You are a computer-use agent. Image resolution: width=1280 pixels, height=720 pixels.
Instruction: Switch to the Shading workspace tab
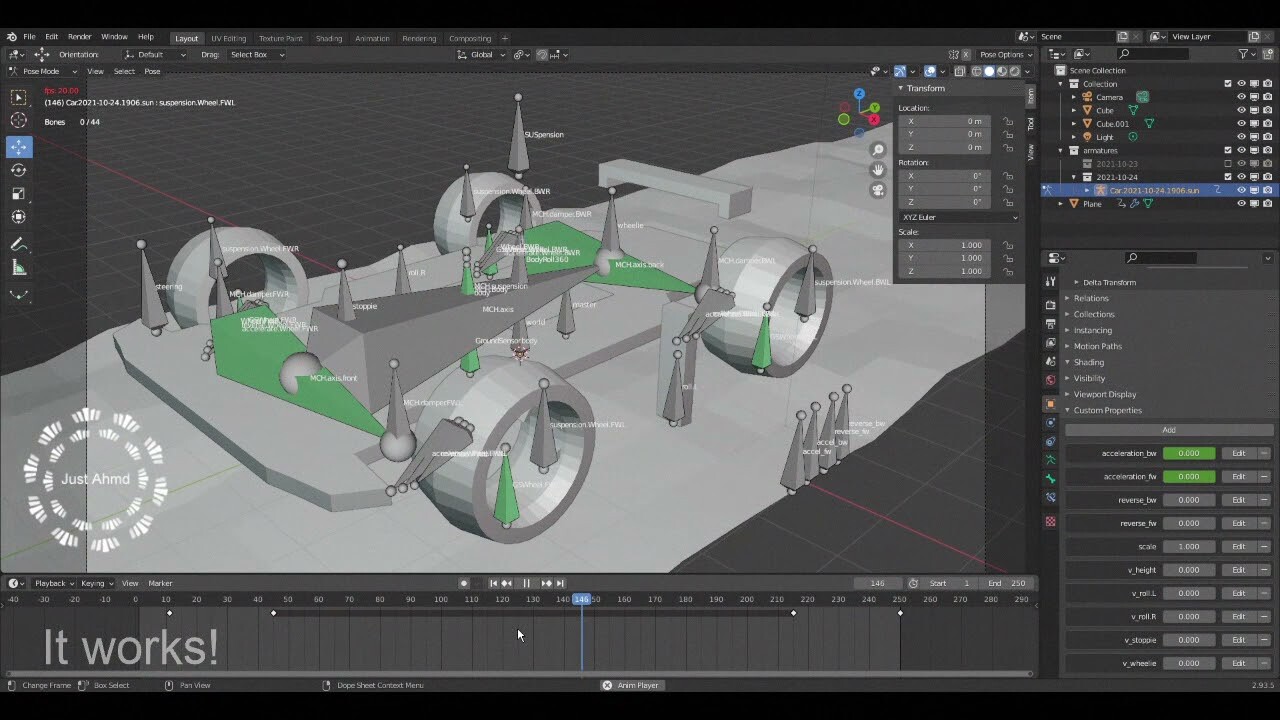tap(329, 37)
